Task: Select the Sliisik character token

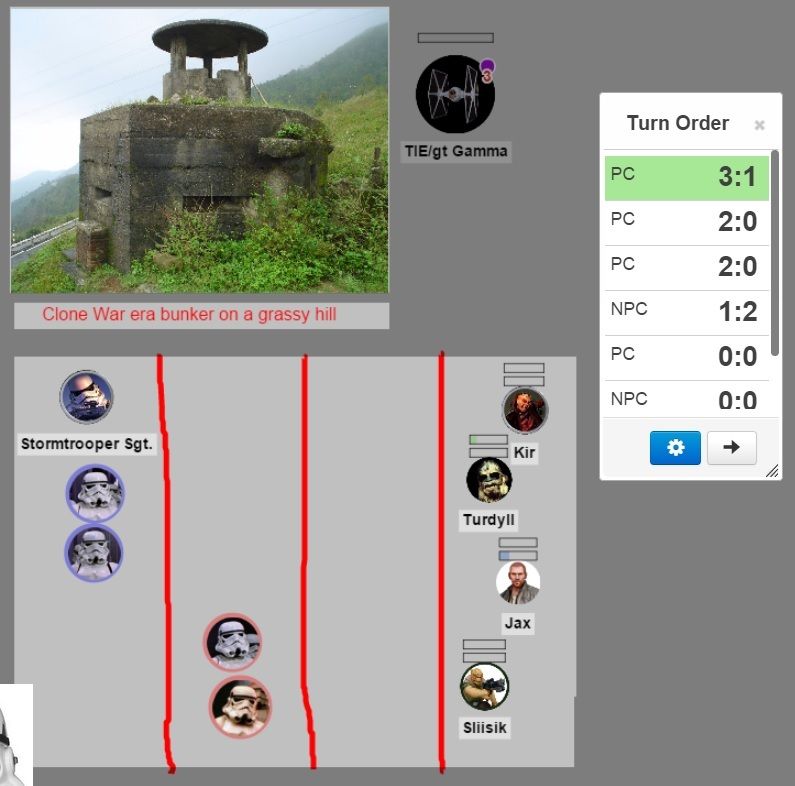Action: click(x=485, y=687)
